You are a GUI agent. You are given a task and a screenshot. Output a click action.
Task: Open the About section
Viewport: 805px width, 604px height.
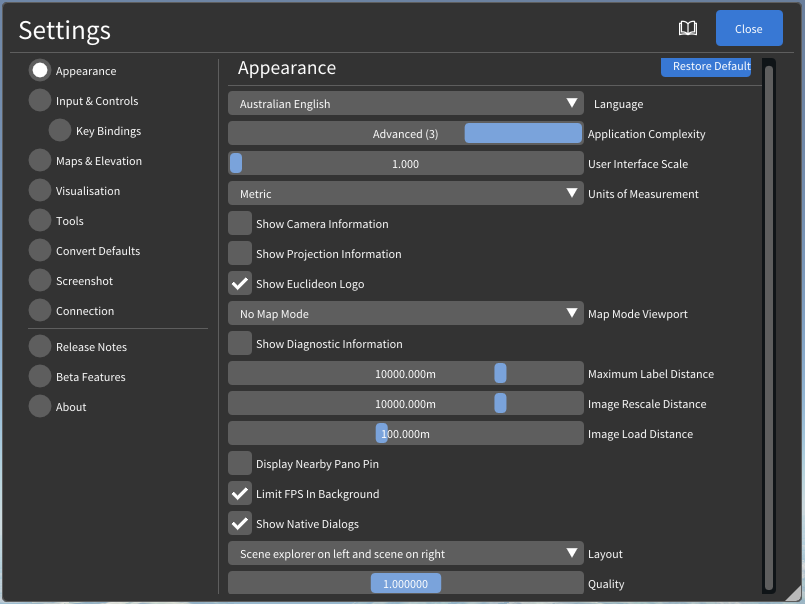[40, 407]
